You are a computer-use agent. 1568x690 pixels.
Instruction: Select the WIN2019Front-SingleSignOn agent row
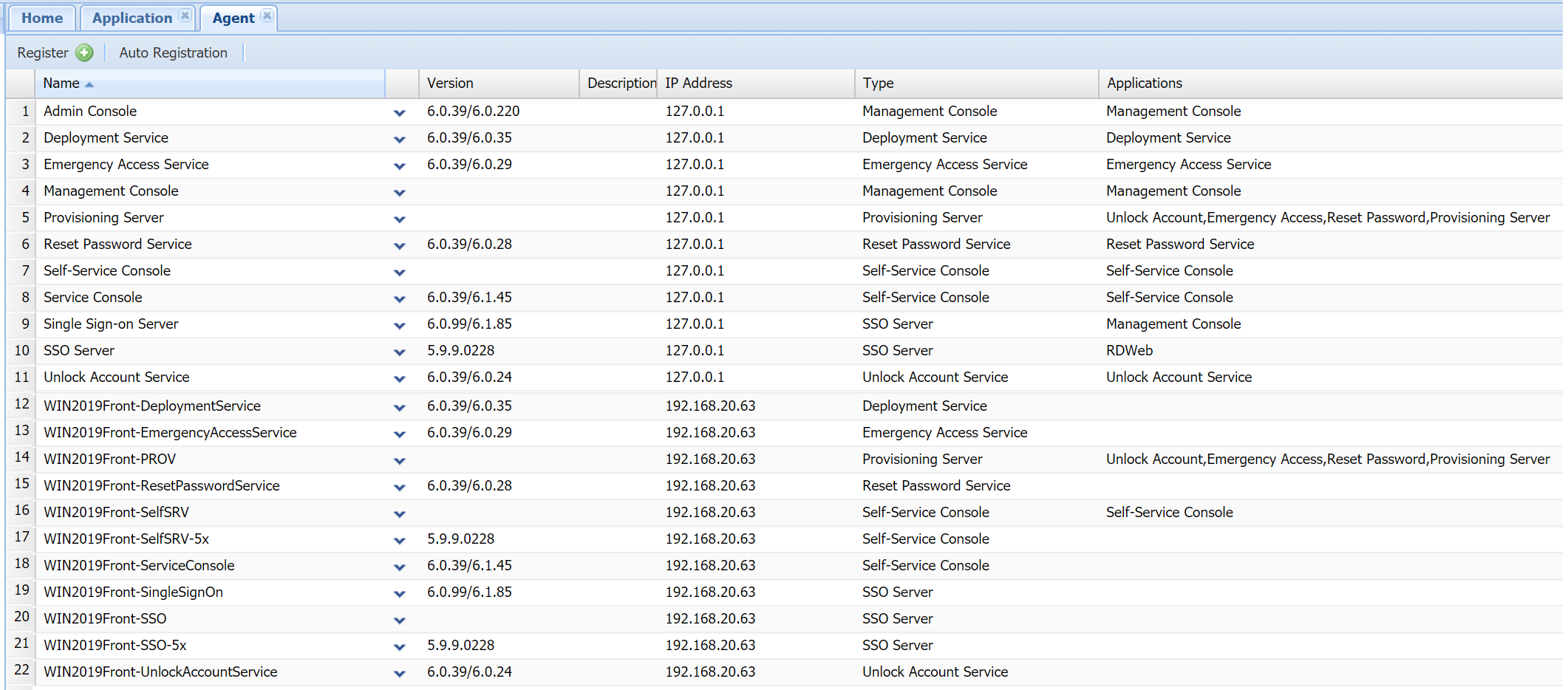[x=133, y=592]
